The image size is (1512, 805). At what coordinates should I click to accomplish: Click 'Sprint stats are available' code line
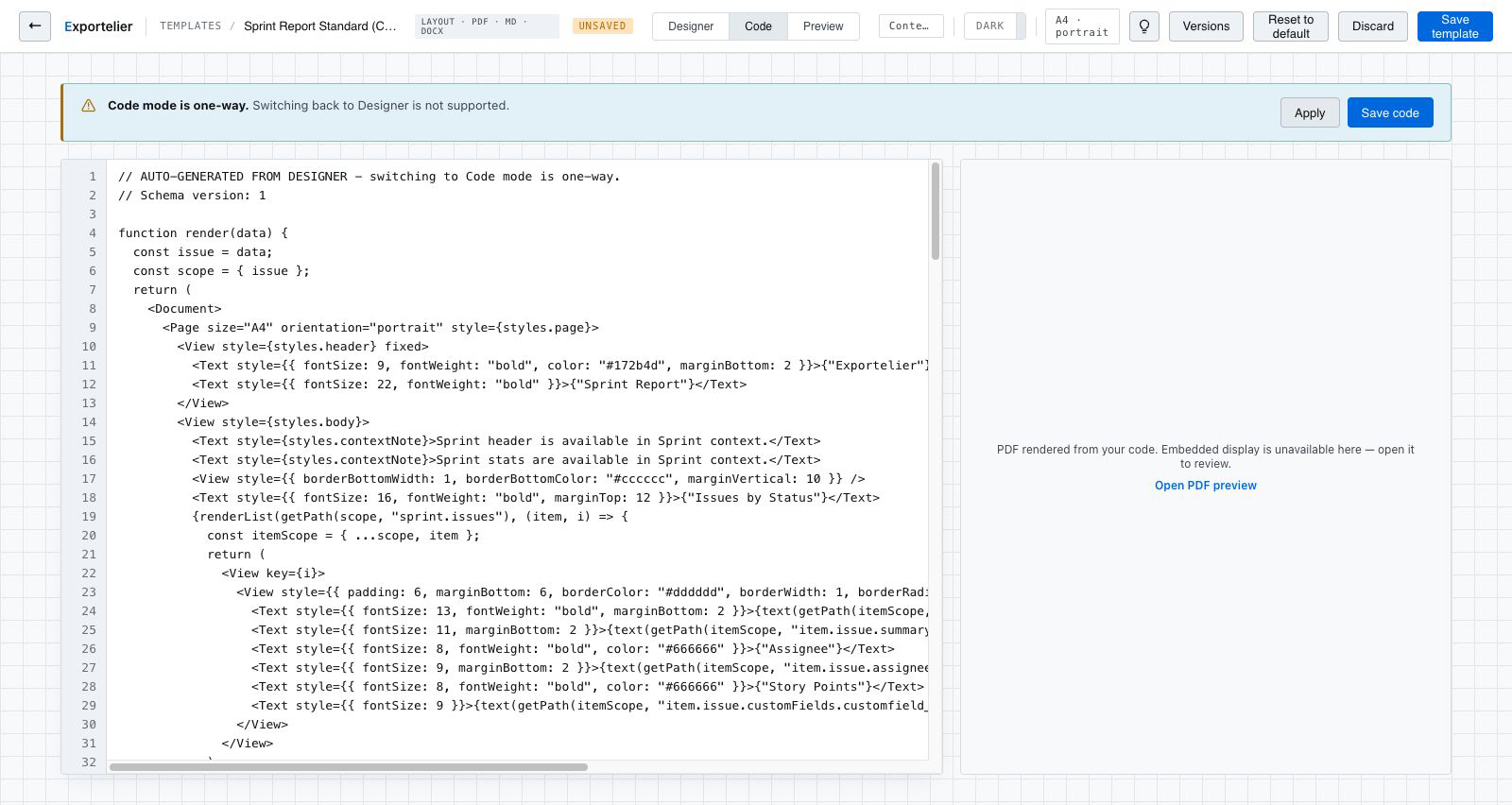point(506,460)
